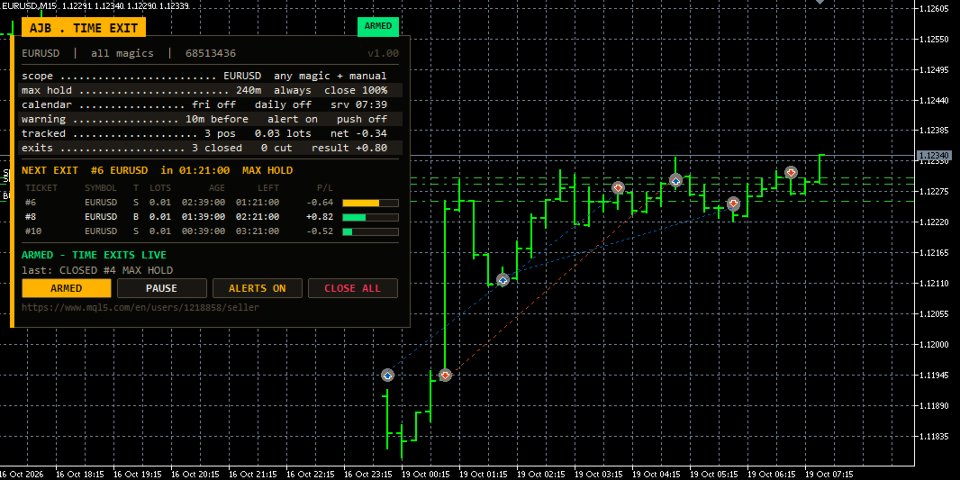The height and width of the screenshot is (480, 960).
Task: Click the red trade marker near 19 Oct 05:15
Action: pyautogui.click(x=733, y=203)
